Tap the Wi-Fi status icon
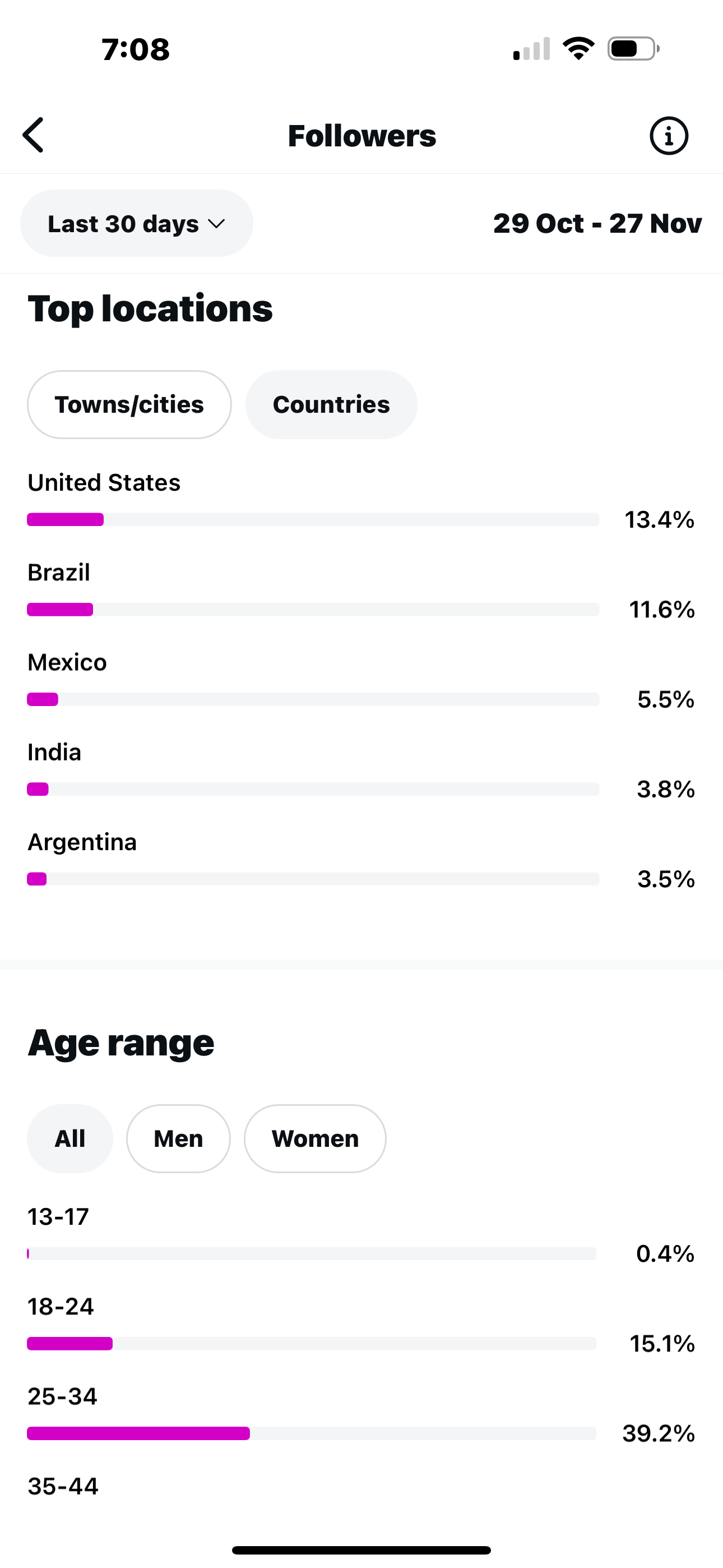This screenshot has width=723, height=1568. [578, 49]
